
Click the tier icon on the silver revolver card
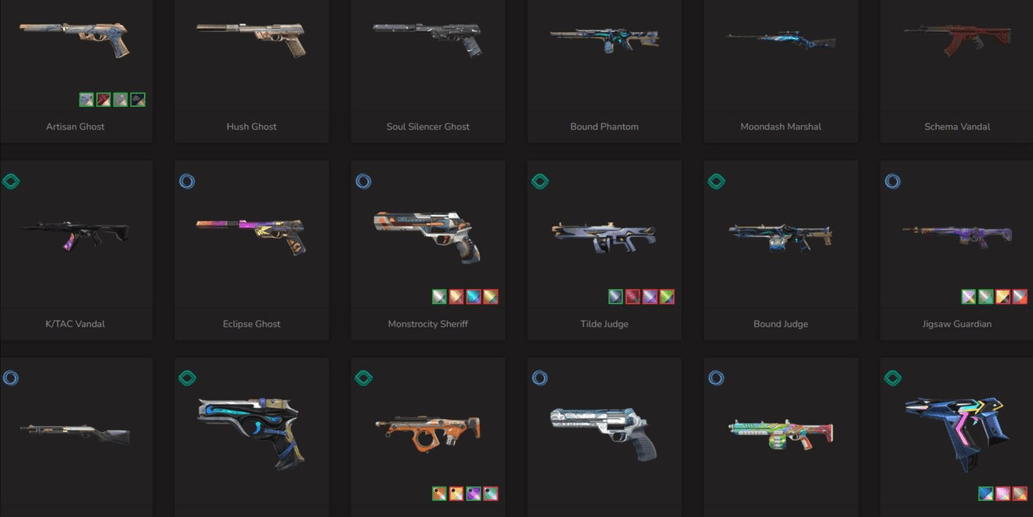pyautogui.click(x=540, y=378)
